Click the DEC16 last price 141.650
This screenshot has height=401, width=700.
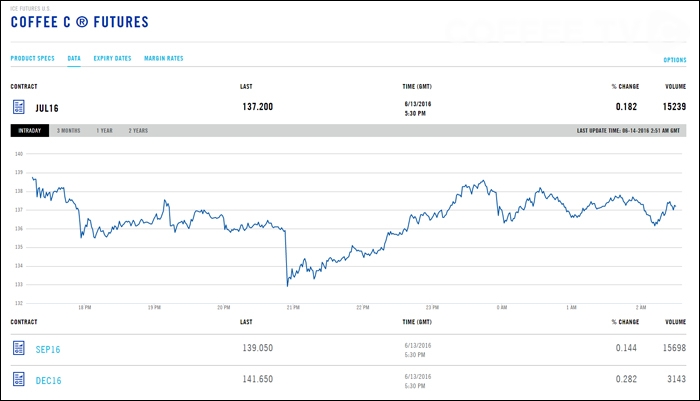pos(258,379)
